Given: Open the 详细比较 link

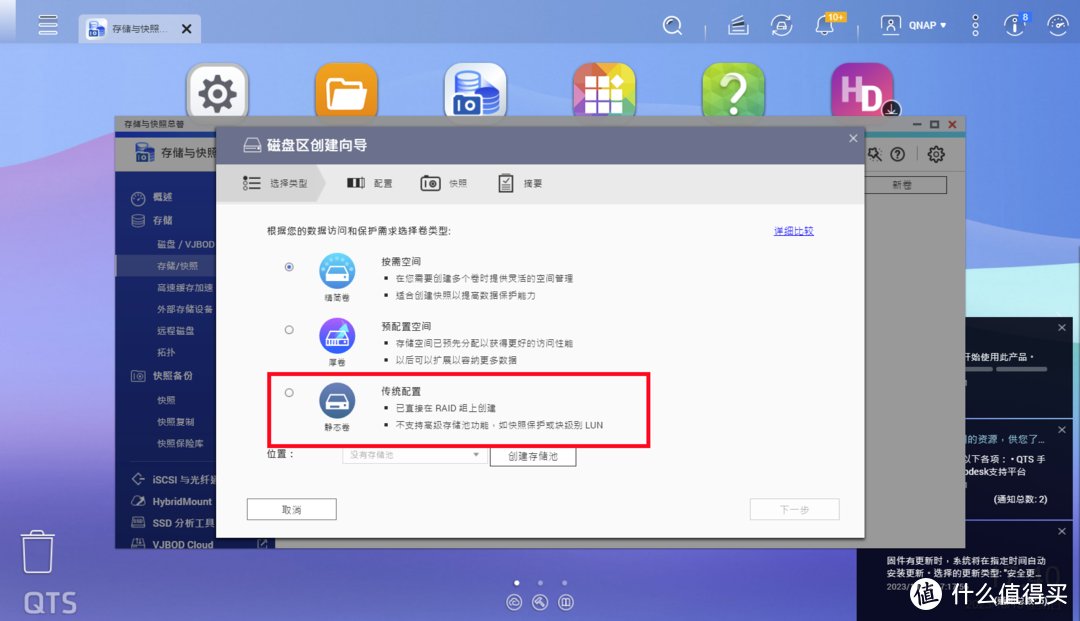Looking at the screenshot, I should point(793,231).
